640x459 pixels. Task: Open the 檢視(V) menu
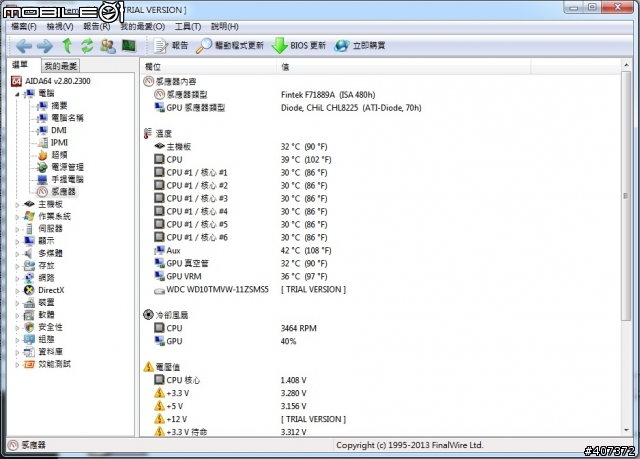(60, 27)
